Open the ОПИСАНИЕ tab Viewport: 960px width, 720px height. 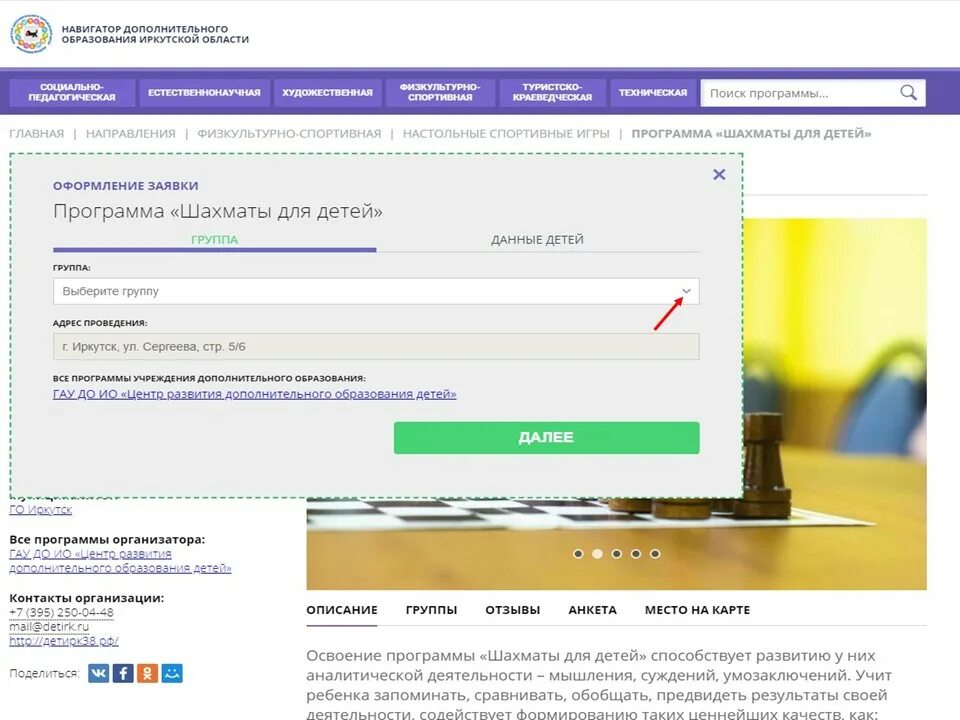(x=342, y=610)
